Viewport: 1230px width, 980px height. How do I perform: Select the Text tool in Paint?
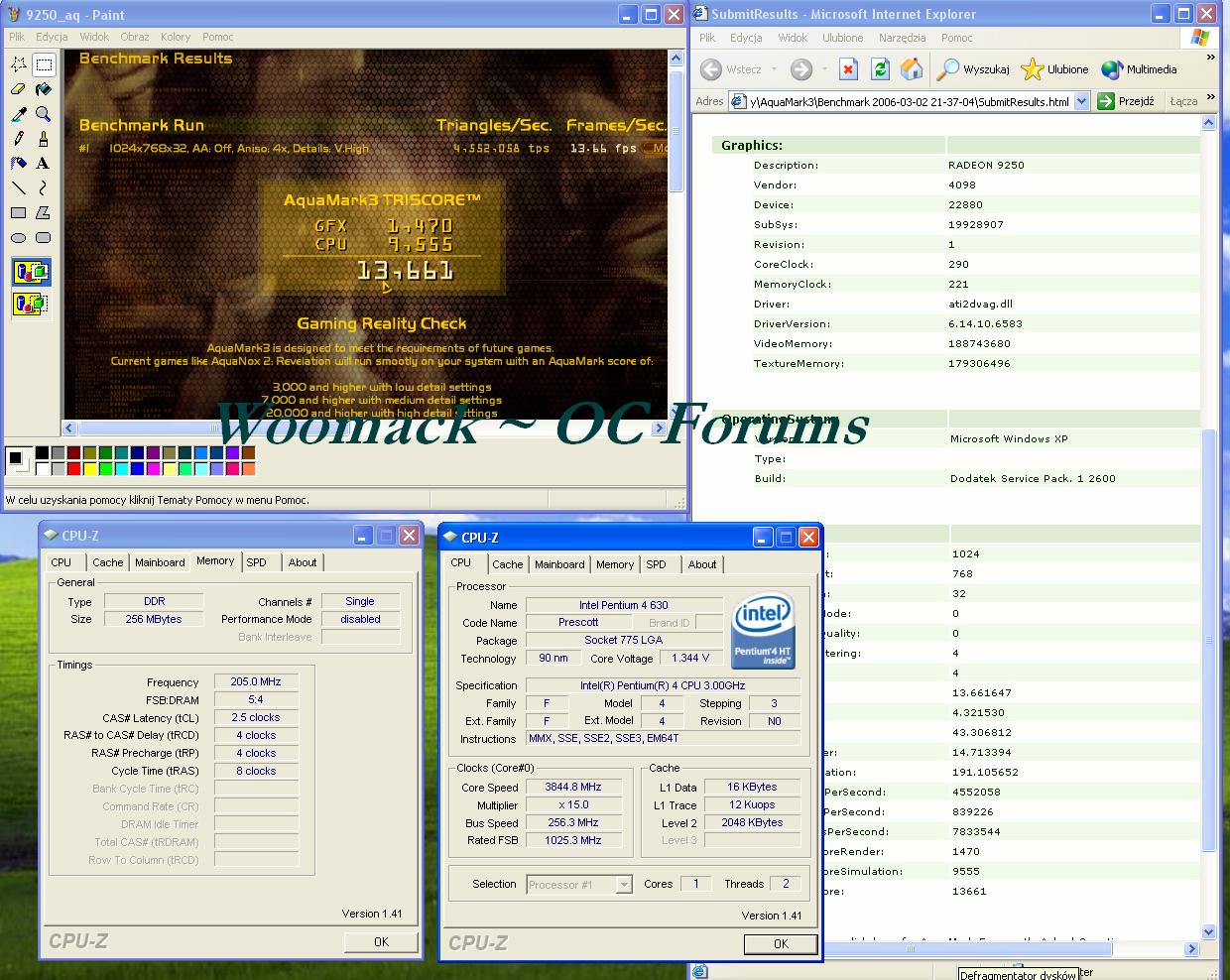coord(44,164)
